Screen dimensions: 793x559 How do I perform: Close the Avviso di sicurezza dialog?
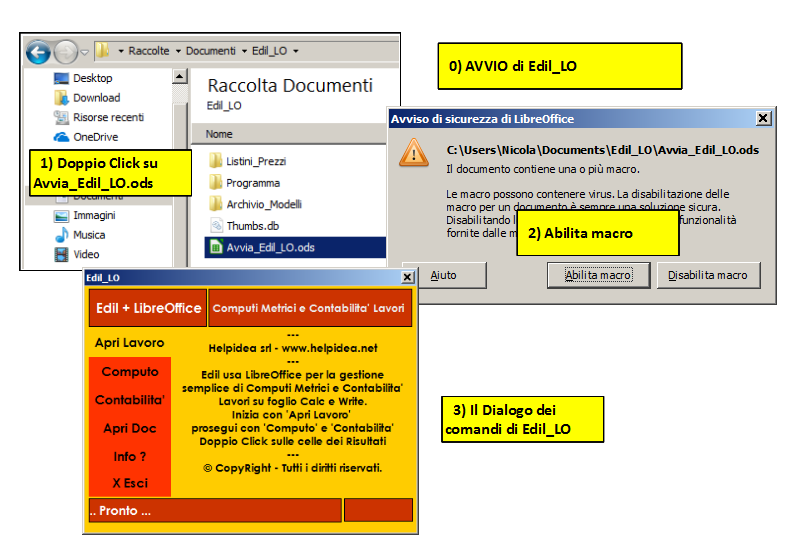[x=763, y=119]
